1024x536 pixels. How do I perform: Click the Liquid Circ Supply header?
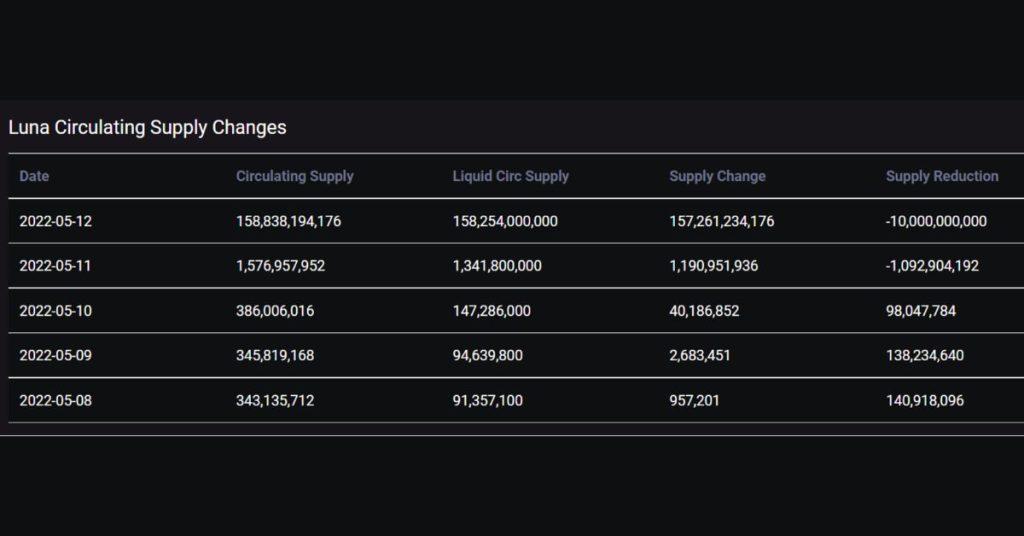(511, 176)
